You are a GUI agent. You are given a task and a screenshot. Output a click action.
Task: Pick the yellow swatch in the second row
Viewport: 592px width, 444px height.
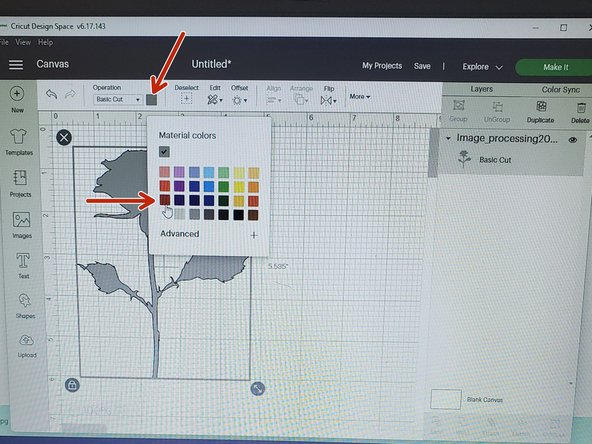coord(239,187)
